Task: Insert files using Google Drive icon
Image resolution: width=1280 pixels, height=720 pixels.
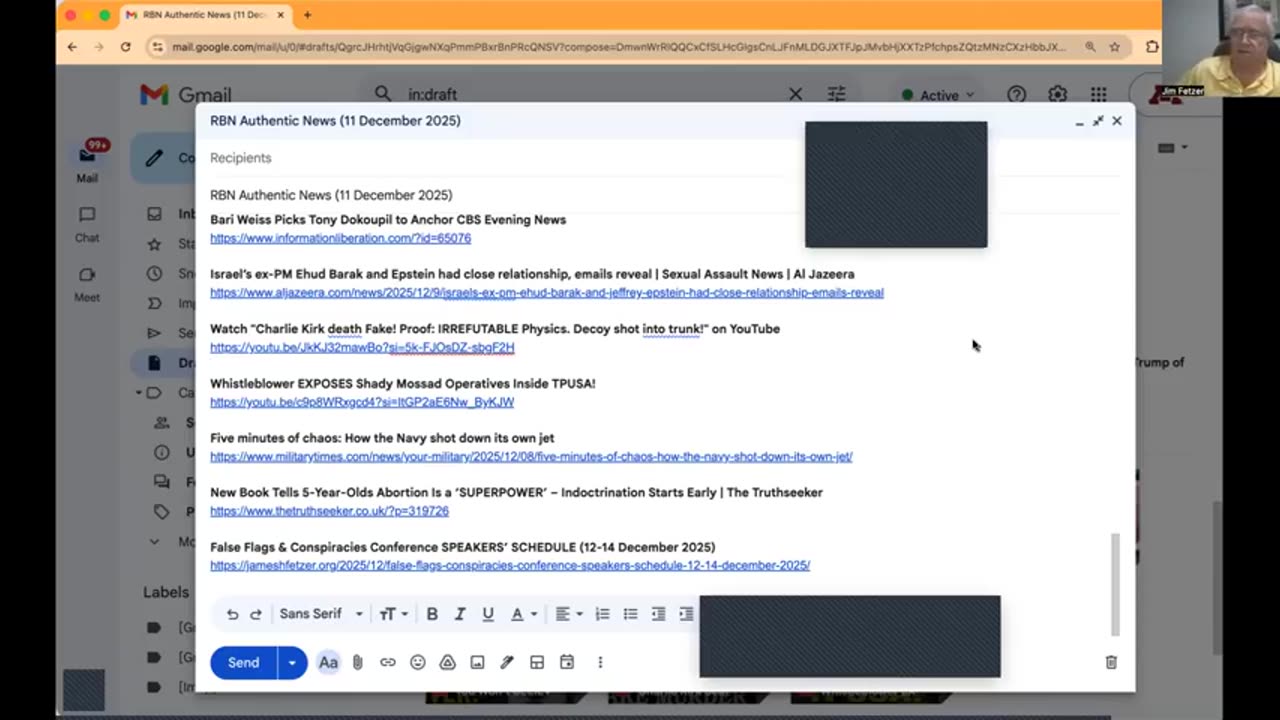Action: (x=447, y=662)
